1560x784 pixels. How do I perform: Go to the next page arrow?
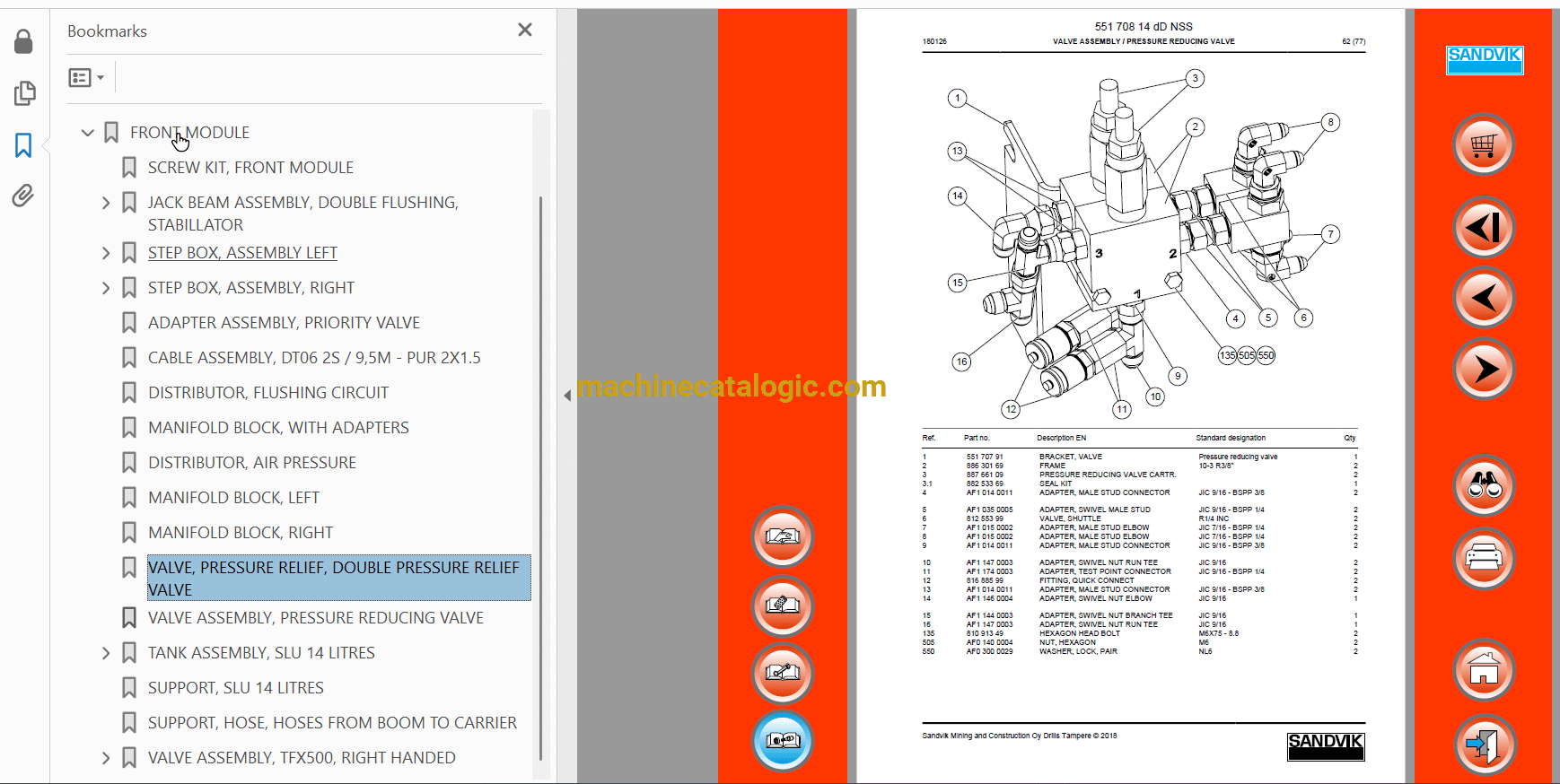[1484, 369]
